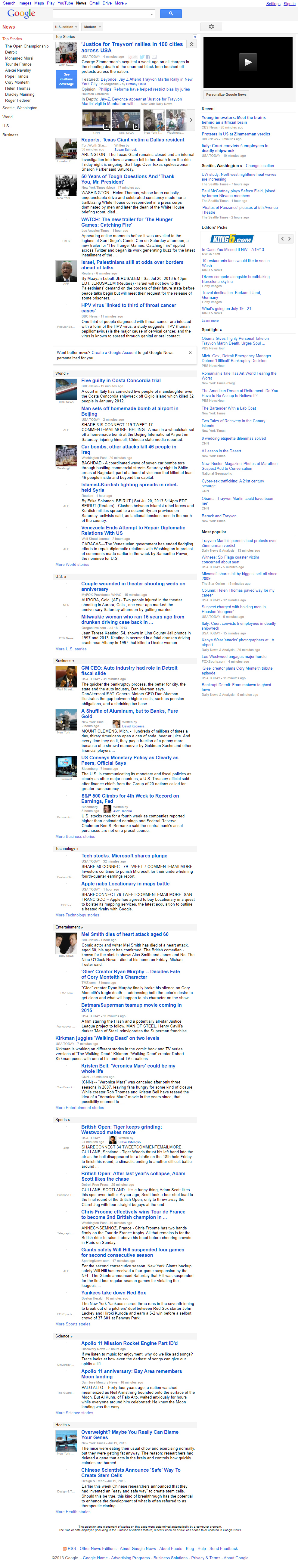Viewport: 298px width, 1568px height.
Task: Open the Search item in top bar
Action: coord(9,3)
